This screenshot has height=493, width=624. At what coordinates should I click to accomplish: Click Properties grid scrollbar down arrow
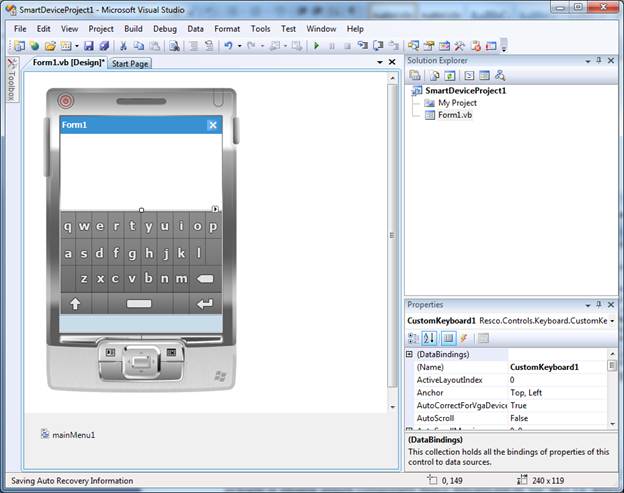612,424
